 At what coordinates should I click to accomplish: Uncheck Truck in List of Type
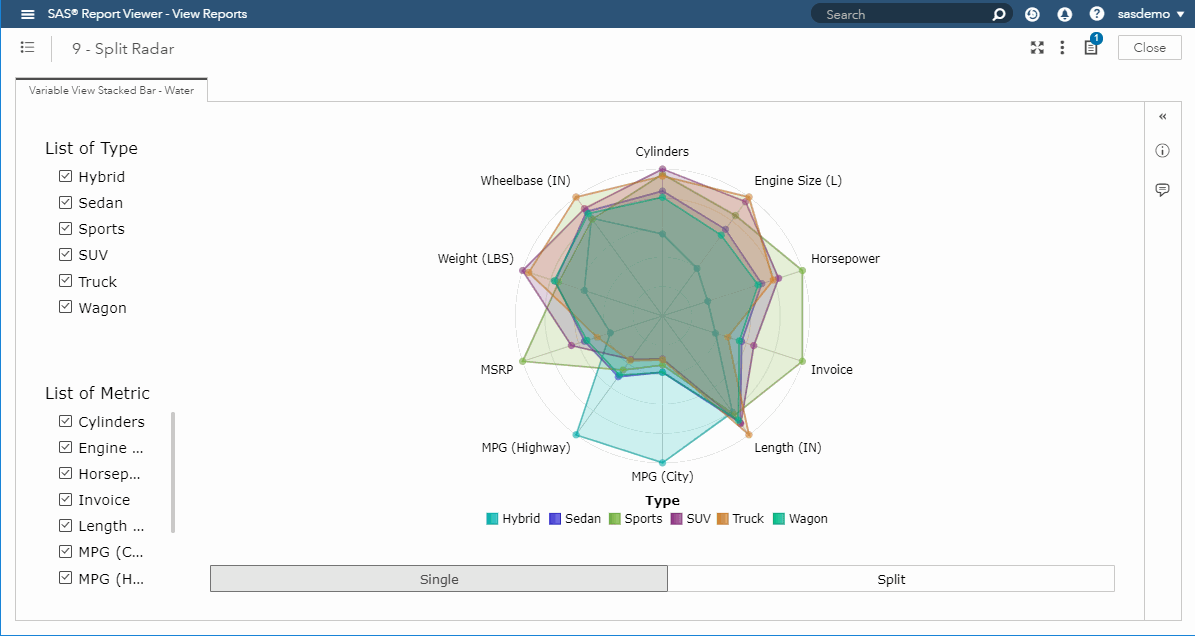click(x=64, y=281)
